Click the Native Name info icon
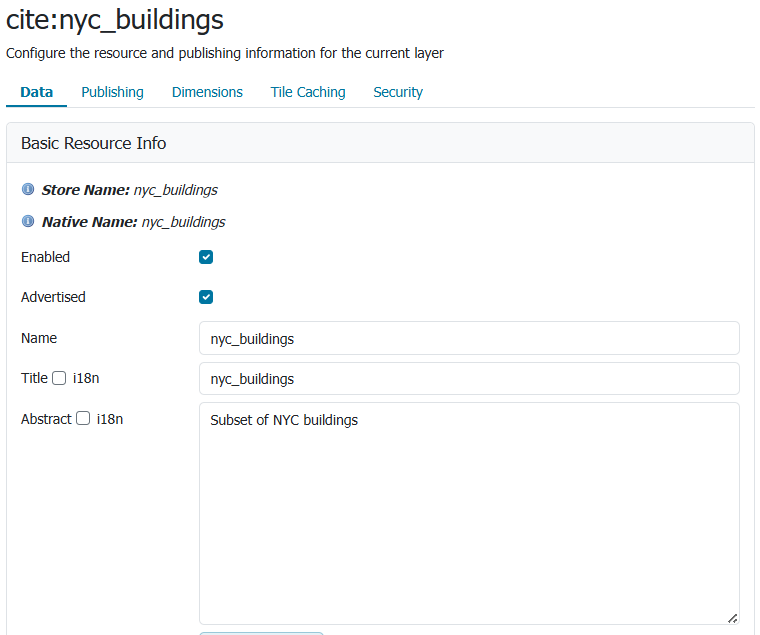This screenshot has height=635, width=760. [28, 221]
